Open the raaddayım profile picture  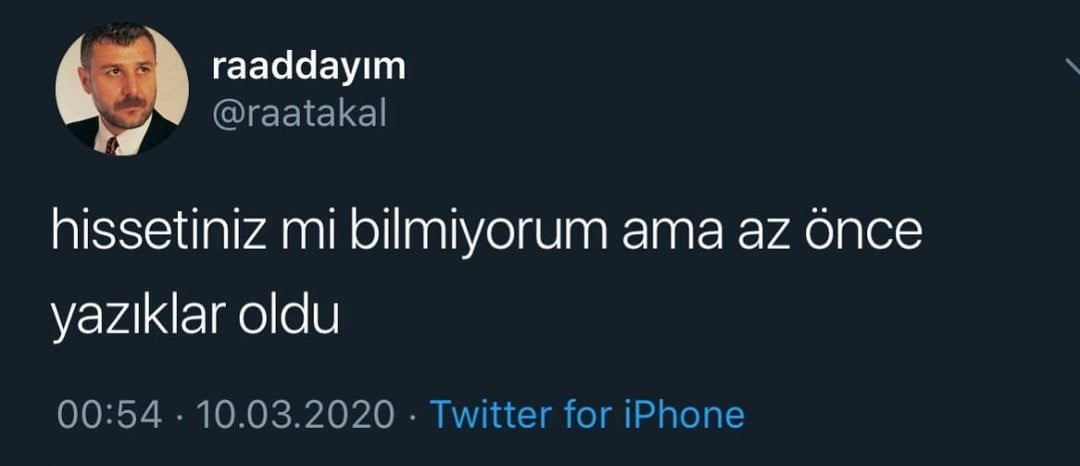click(x=122, y=89)
